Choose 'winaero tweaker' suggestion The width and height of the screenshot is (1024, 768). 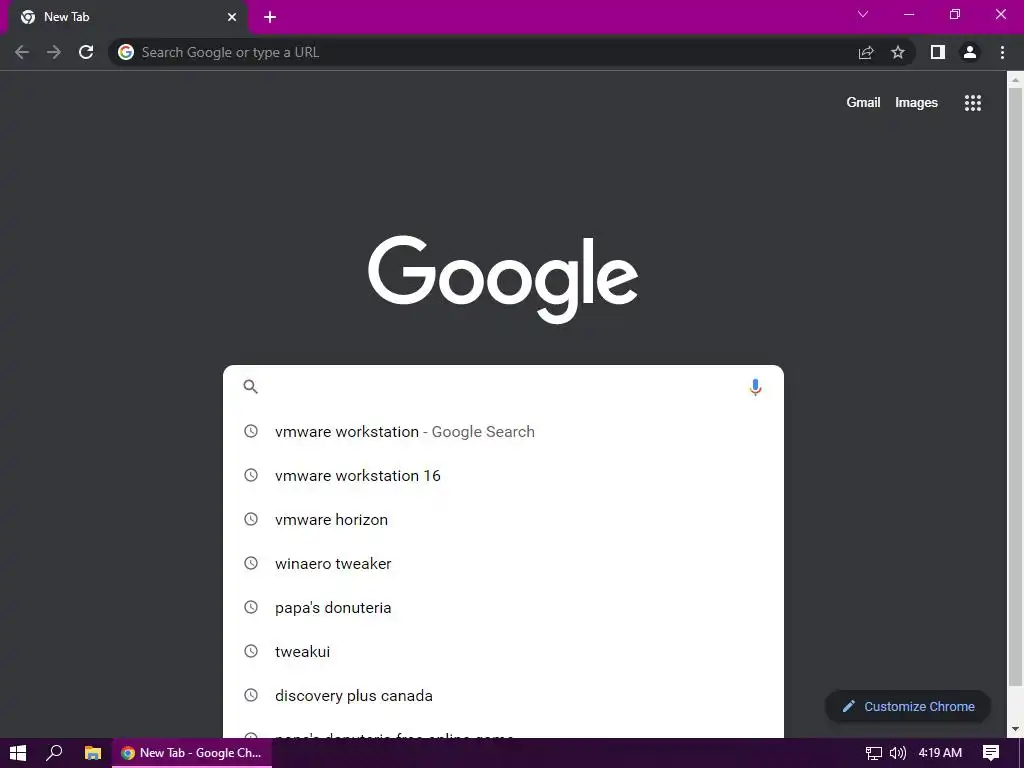503,564
